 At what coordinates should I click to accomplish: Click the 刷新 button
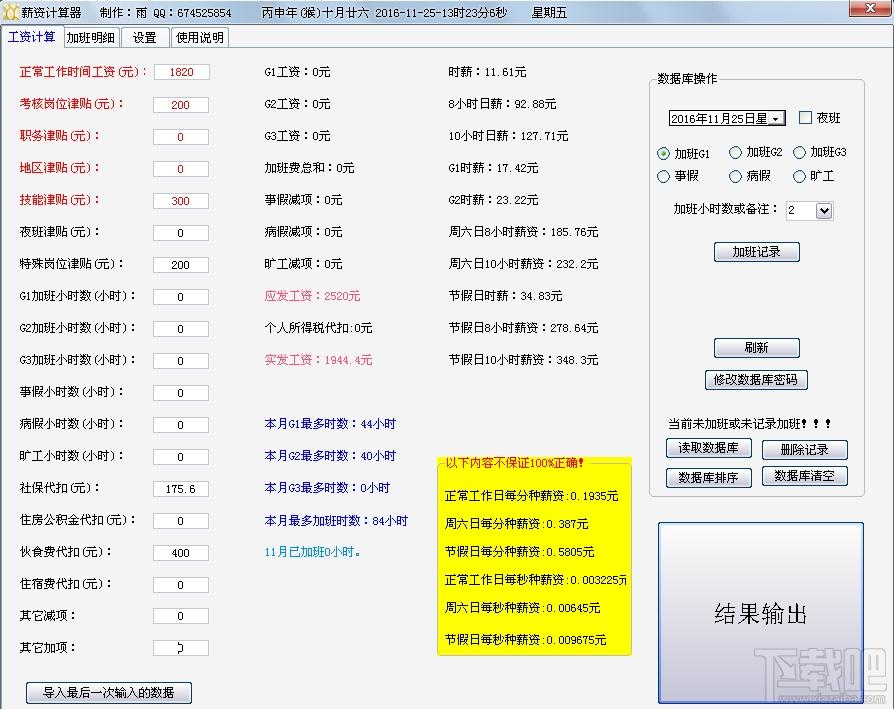(757, 348)
